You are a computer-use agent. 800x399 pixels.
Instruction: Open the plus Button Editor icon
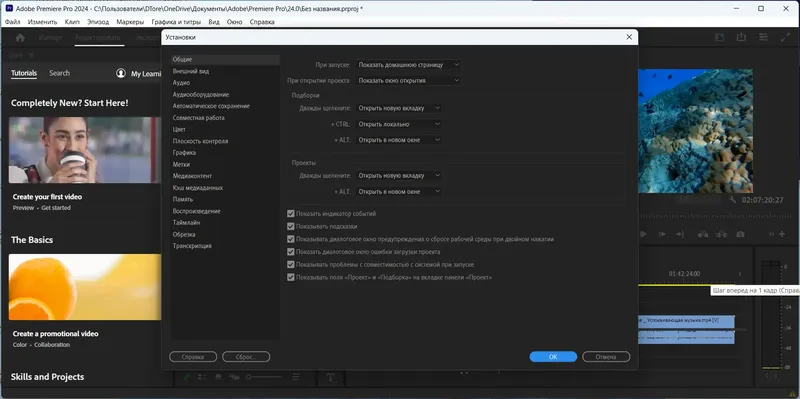pos(782,234)
